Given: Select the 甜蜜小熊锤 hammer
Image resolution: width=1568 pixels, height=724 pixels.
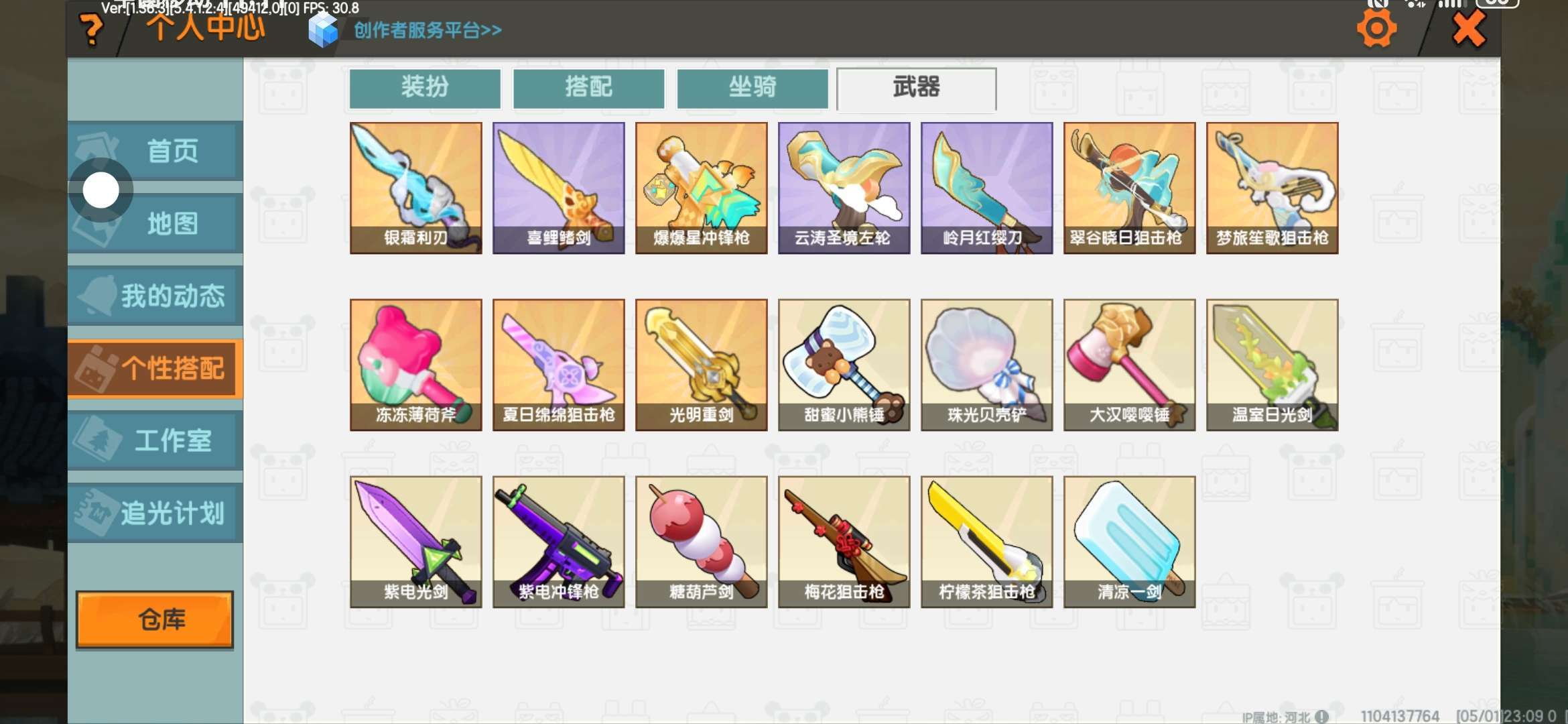Looking at the screenshot, I should point(844,365).
